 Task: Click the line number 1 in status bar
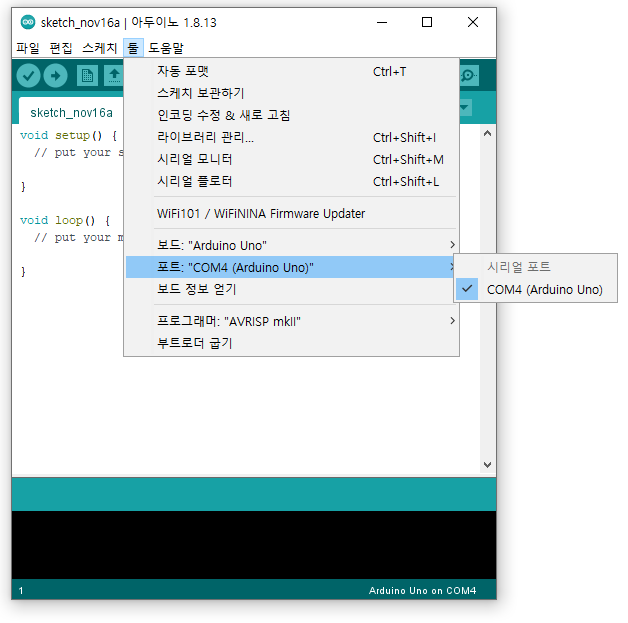pos(21,590)
